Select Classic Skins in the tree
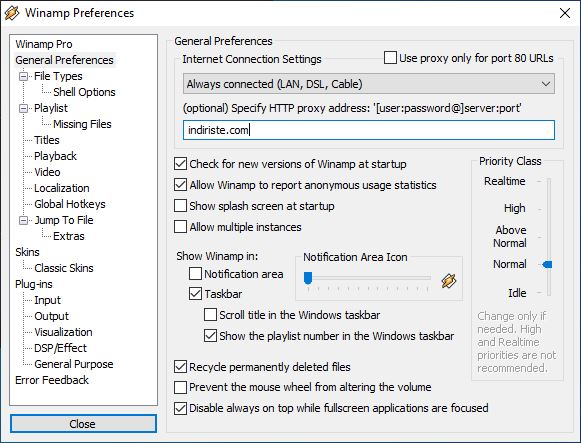This screenshot has width=581, height=443. pos(64,268)
